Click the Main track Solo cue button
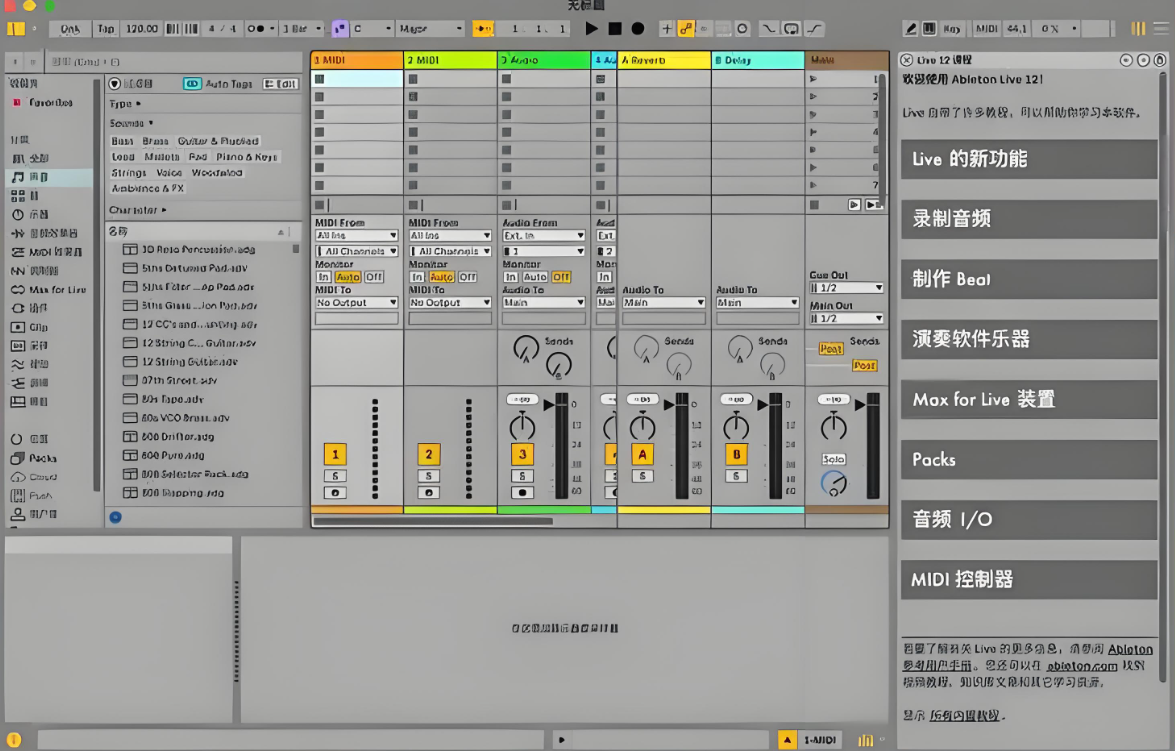The width and height of the screenshot is (1175, 751). (833, 459)
